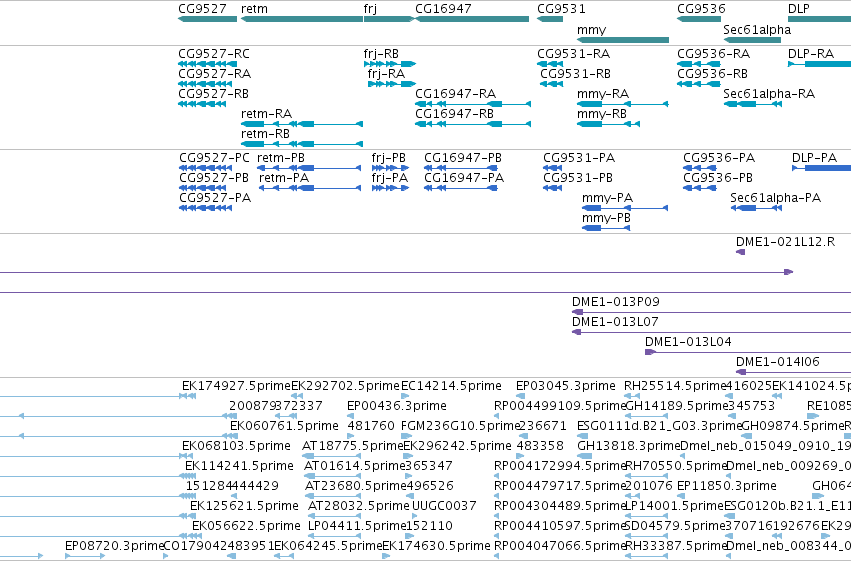851x561 pixels.
Task: Select protein CG9527-PB
Action: [214, 178]
